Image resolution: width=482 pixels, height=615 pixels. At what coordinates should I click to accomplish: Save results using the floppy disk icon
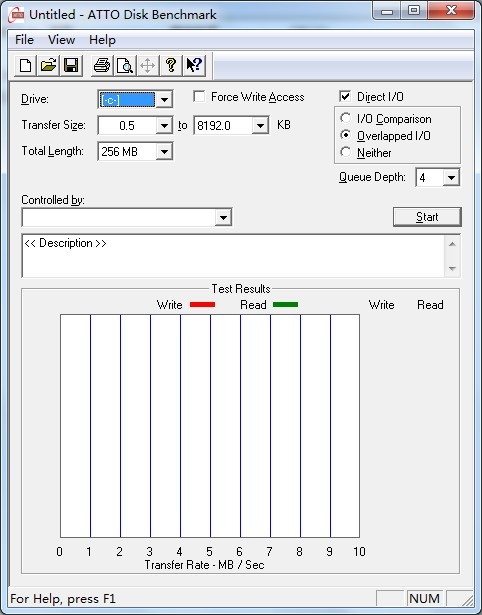coord(71,65)
